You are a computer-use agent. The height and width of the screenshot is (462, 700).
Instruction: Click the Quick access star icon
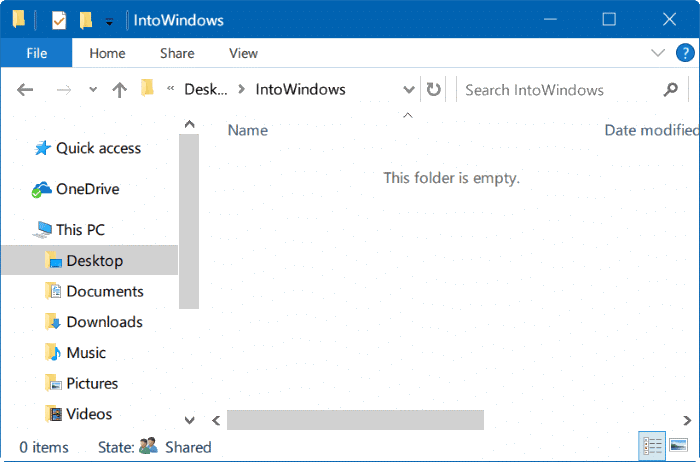pos(43,148)
